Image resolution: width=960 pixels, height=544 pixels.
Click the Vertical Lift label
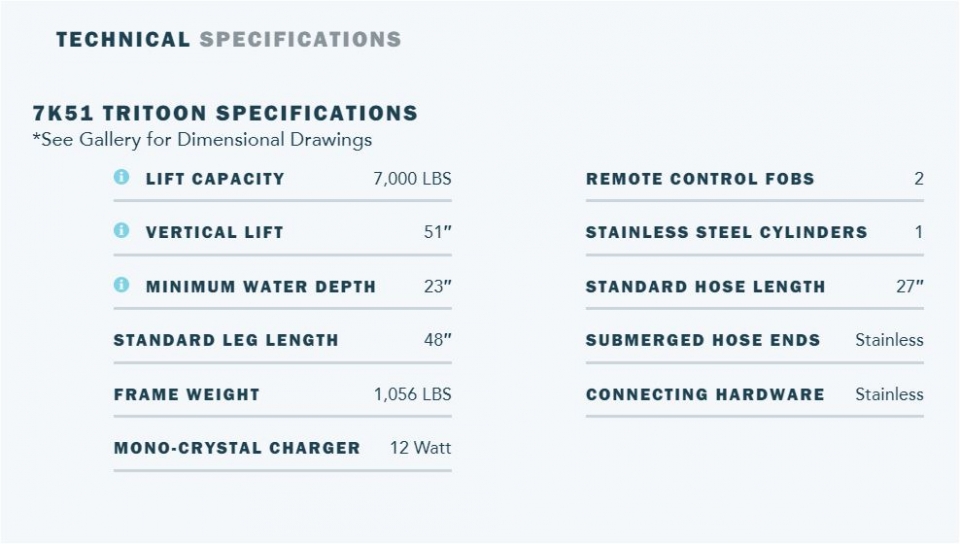[215, 232]
